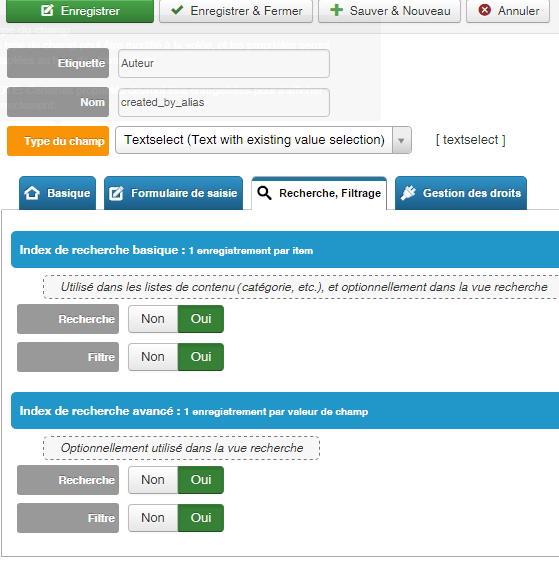
Task: Open the Gestion des droits tab
Action: [461, 193]
